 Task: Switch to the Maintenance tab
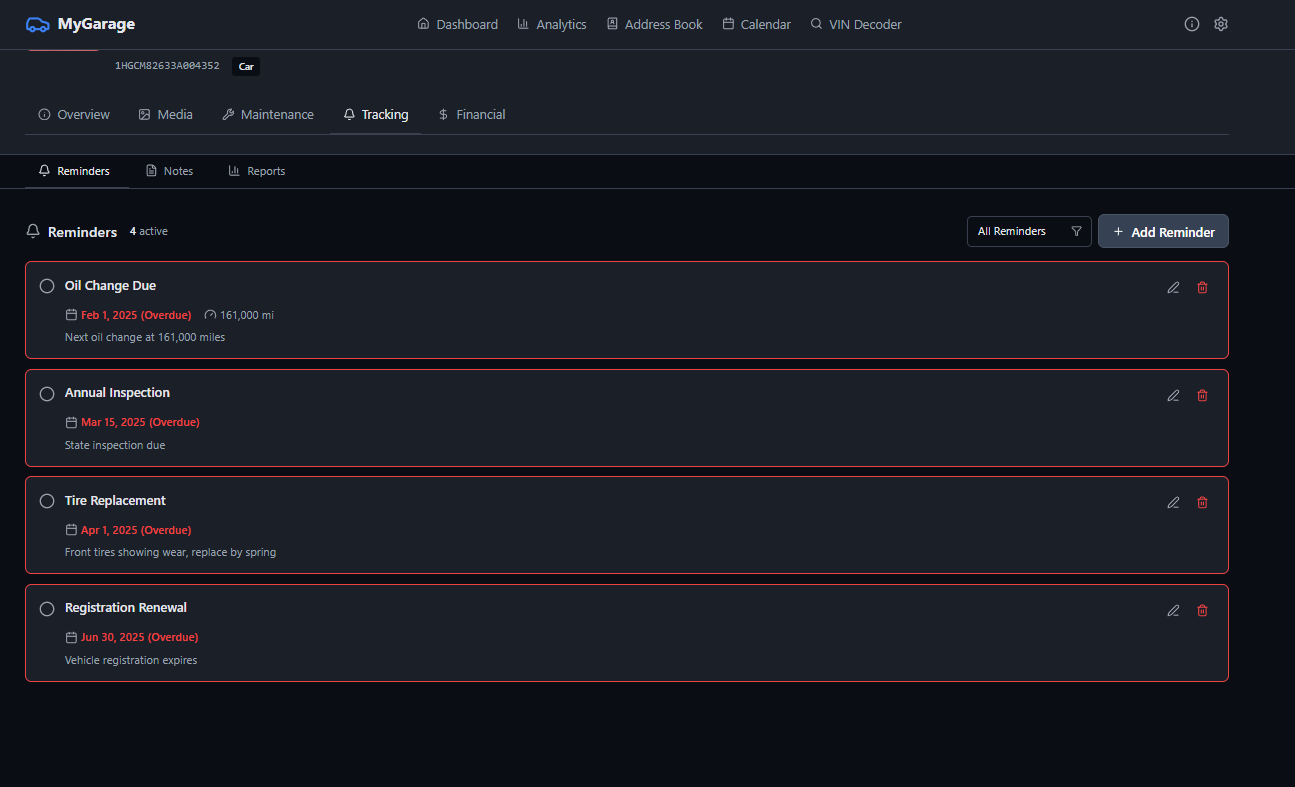[x=267, y=115]
